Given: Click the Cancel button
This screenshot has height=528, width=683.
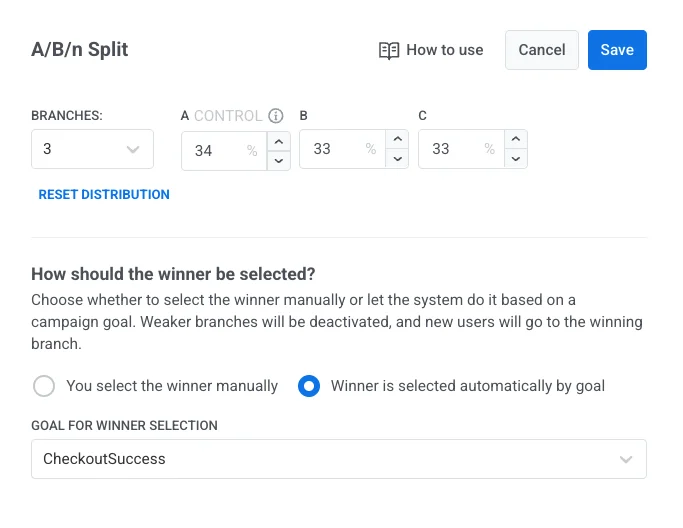Looking at the screenshot, I should click(x=542, y=50).
